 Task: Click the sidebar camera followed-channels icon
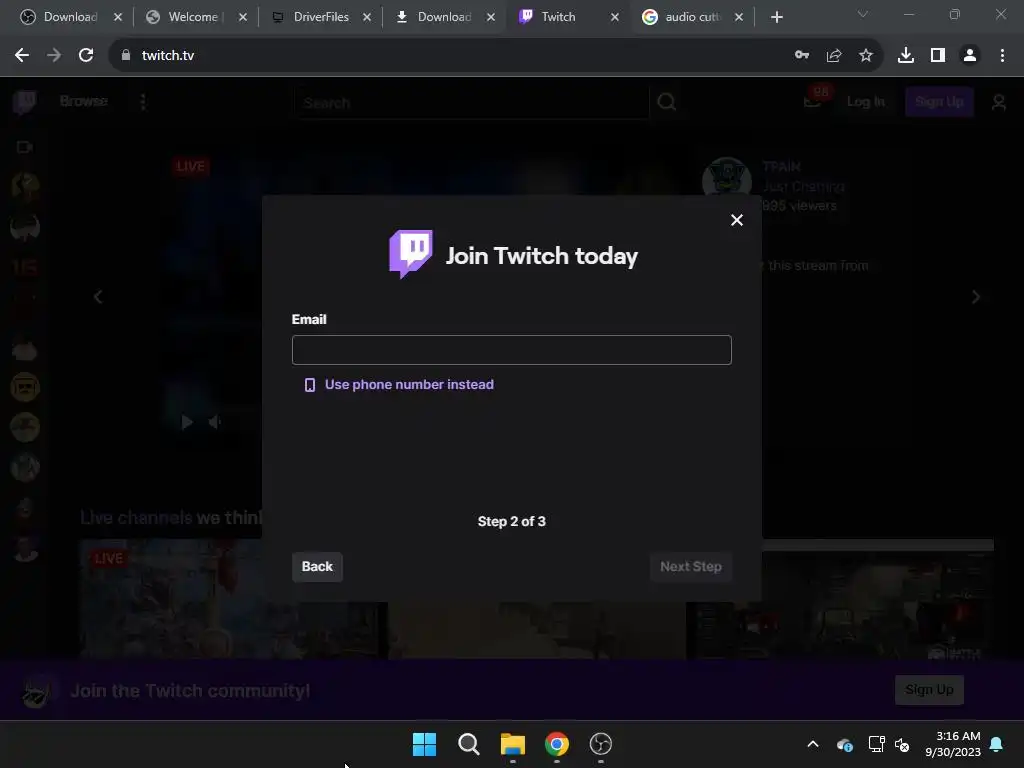click(24, 147)
